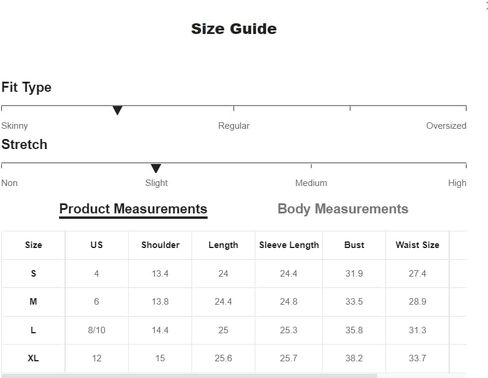Screen dimensions: 488x378
Task: Click the Fit Type slider marker
Action: (117, 110)
